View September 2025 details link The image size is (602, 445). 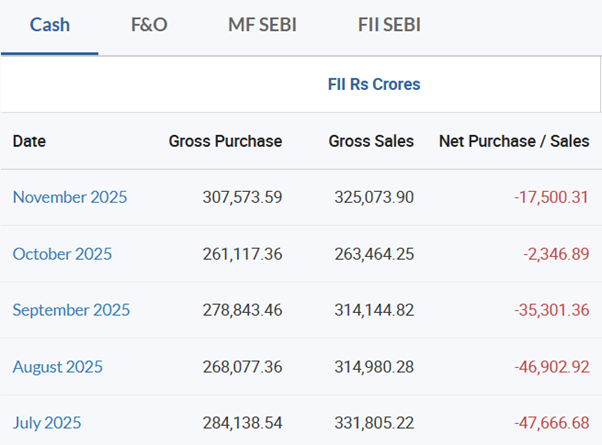point(72,310)
